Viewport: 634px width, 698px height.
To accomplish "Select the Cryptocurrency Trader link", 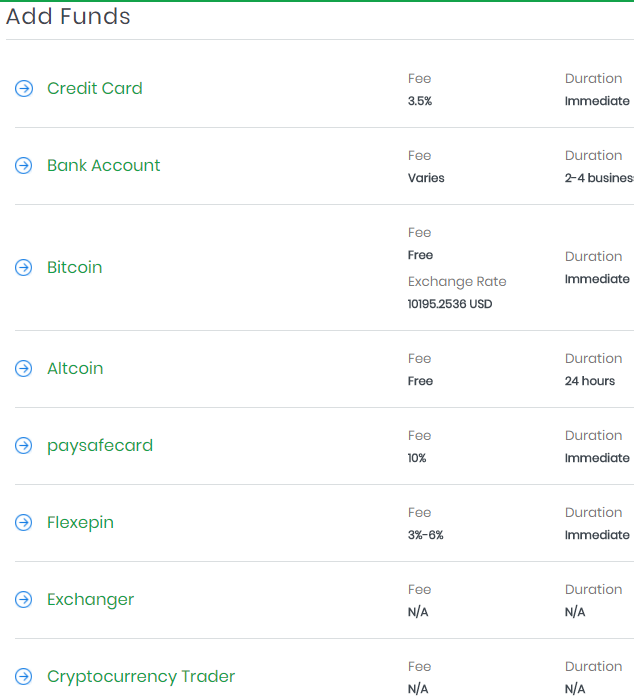I will [x=141, y=676].
